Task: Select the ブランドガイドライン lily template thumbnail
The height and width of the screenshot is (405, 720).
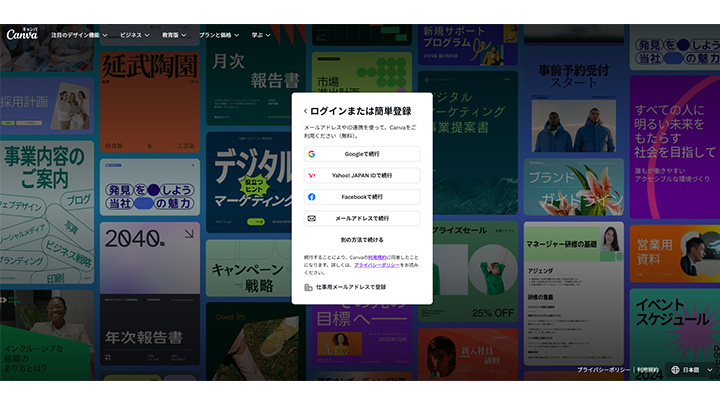Action: coord(574,187)
